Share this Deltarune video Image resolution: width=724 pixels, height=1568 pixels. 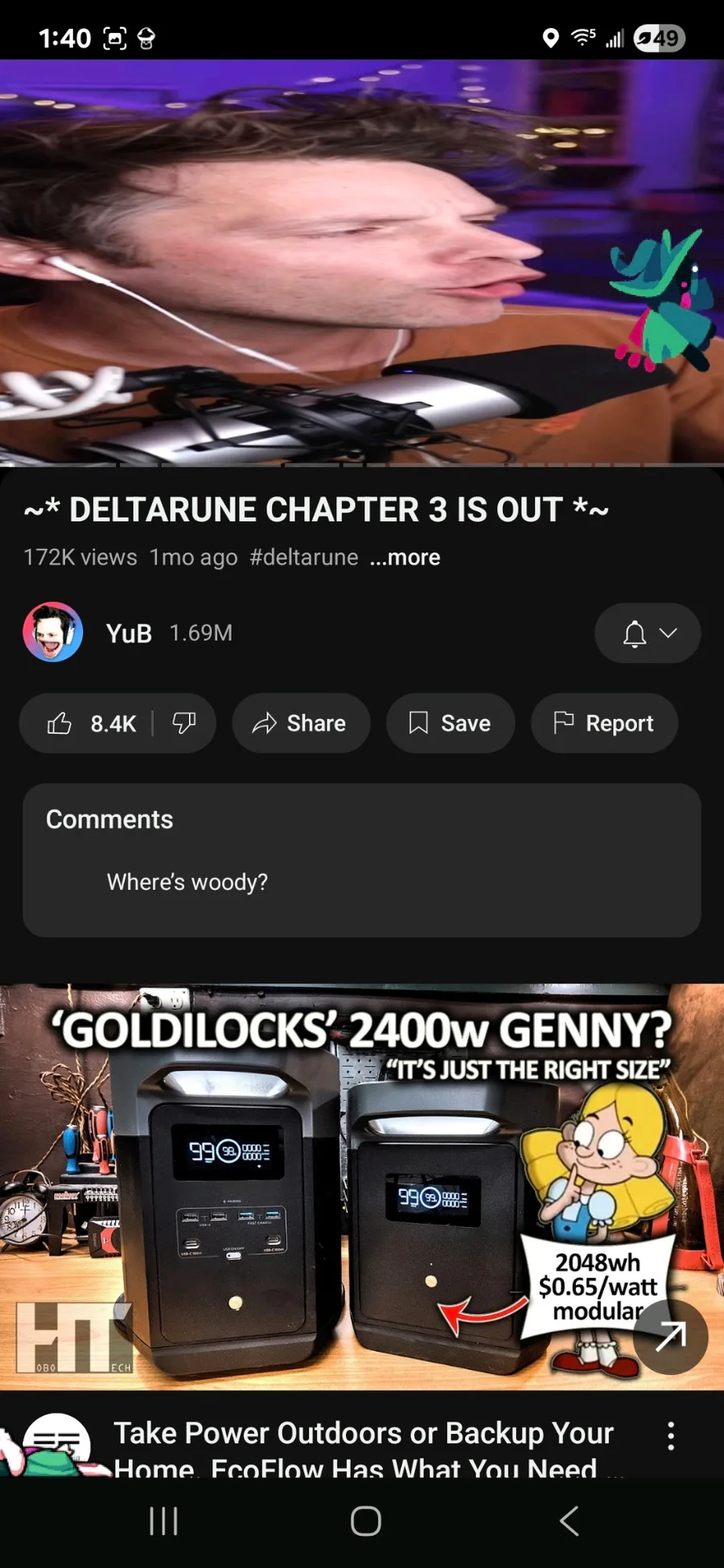301,724
